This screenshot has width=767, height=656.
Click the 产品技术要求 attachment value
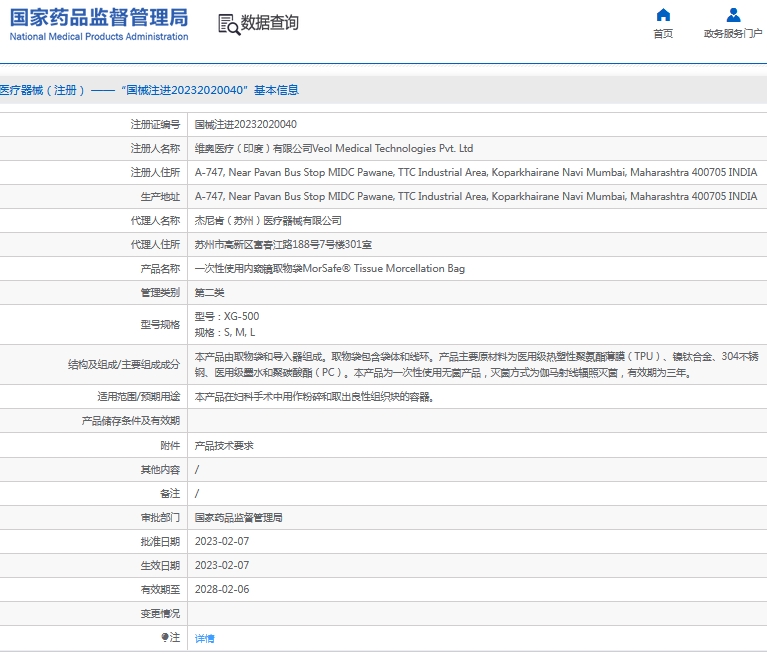click(224, 446)
